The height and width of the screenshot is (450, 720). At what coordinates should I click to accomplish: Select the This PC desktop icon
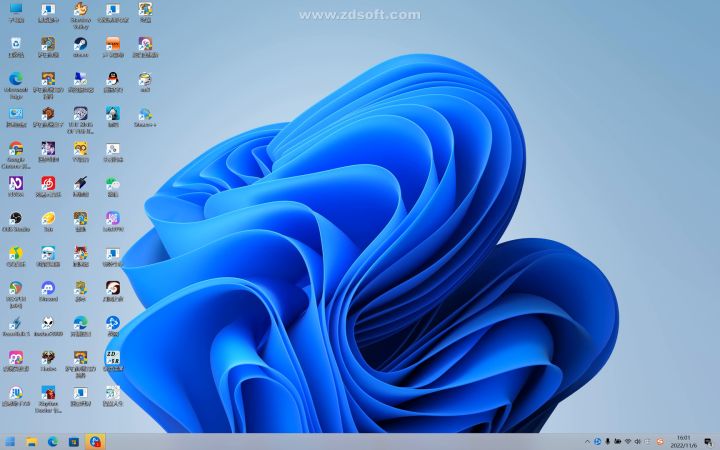16,12
